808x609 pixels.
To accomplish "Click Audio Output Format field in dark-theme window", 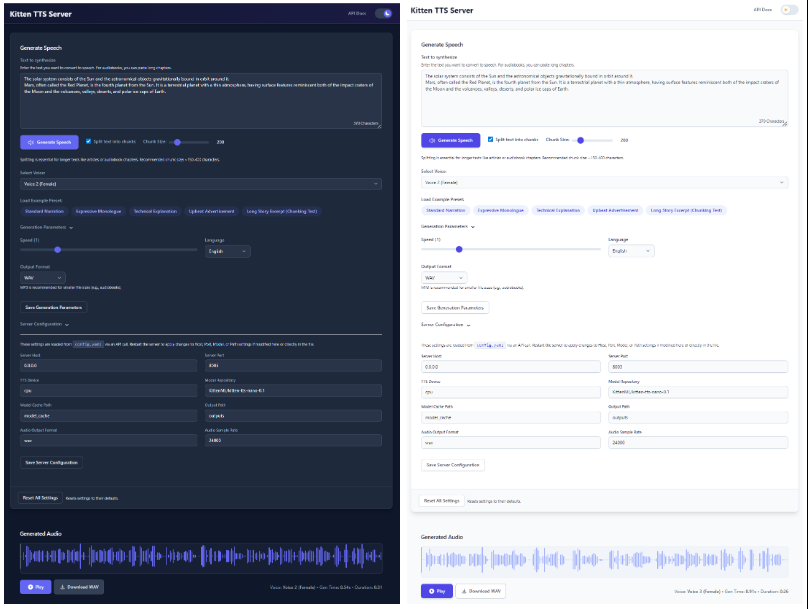I will click(108, 441).
